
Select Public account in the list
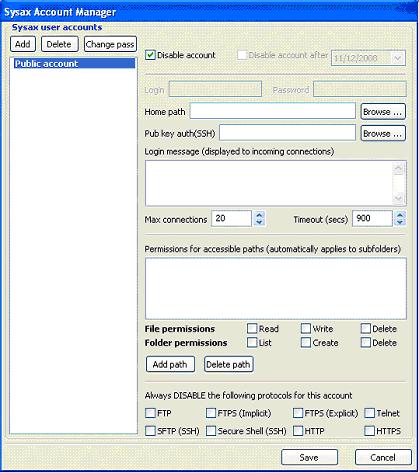click(74, 63)
